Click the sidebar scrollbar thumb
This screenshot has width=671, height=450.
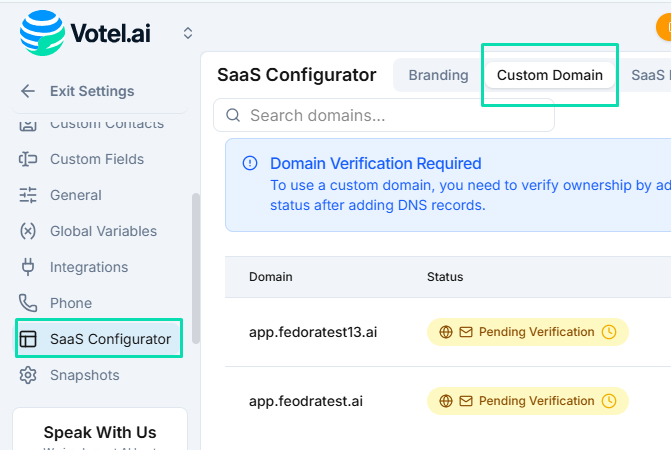(x=196, y=268)
